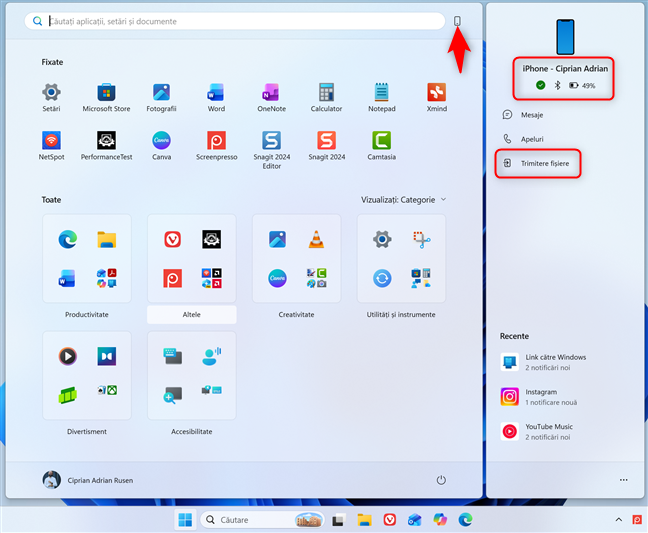Launch Camtasia from pinned apps
The width and height of the screenshot is (648, 533).
[381, 146]
